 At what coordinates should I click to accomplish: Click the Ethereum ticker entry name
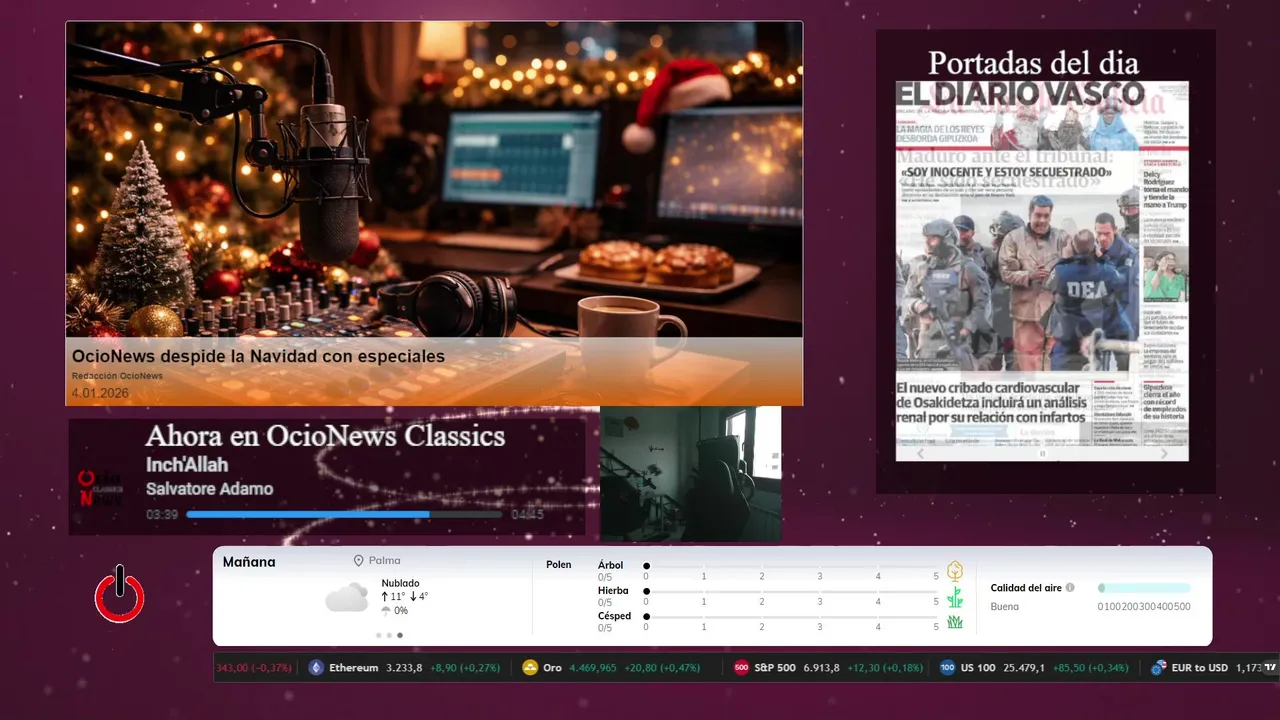coord(354,668)
